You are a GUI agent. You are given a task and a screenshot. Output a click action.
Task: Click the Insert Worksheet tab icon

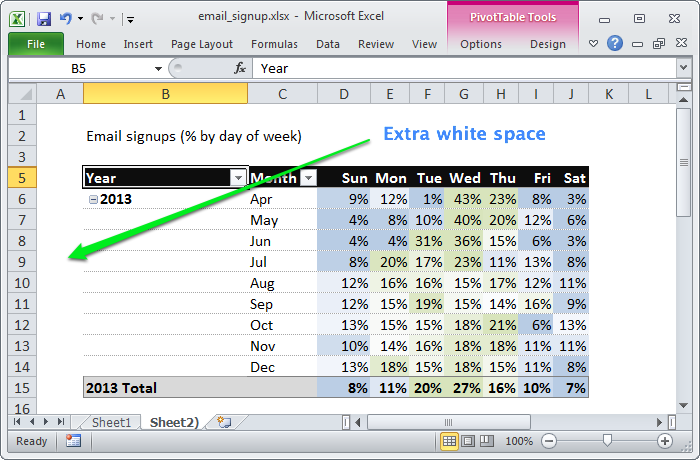point(223,423)
